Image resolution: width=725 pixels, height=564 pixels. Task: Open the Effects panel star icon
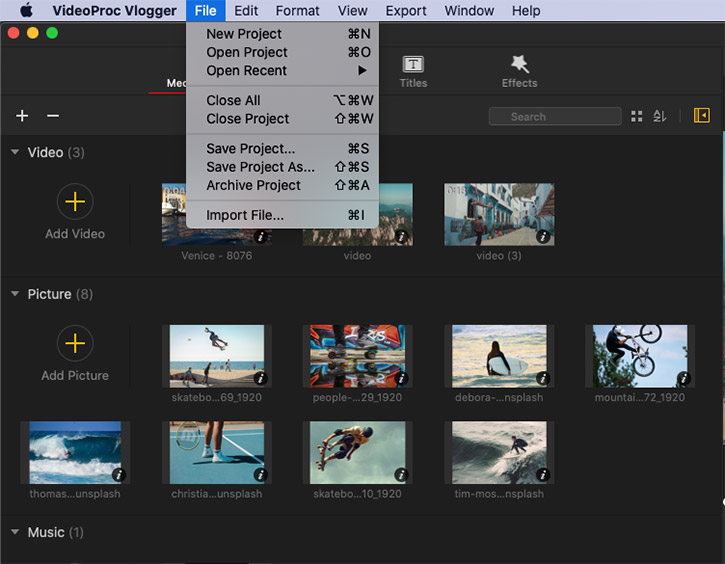pos(519,65)
